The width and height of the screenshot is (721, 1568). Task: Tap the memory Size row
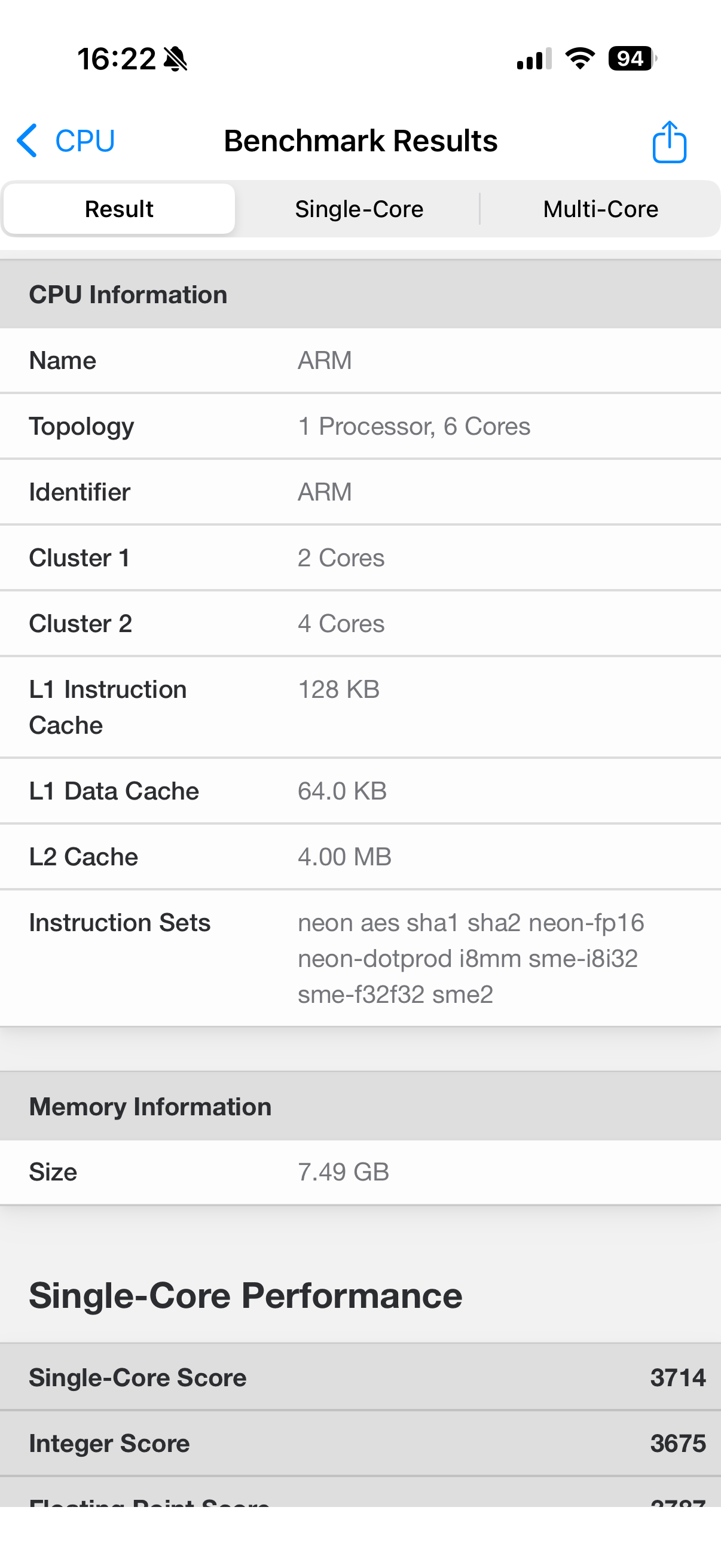pos(360,1172)
